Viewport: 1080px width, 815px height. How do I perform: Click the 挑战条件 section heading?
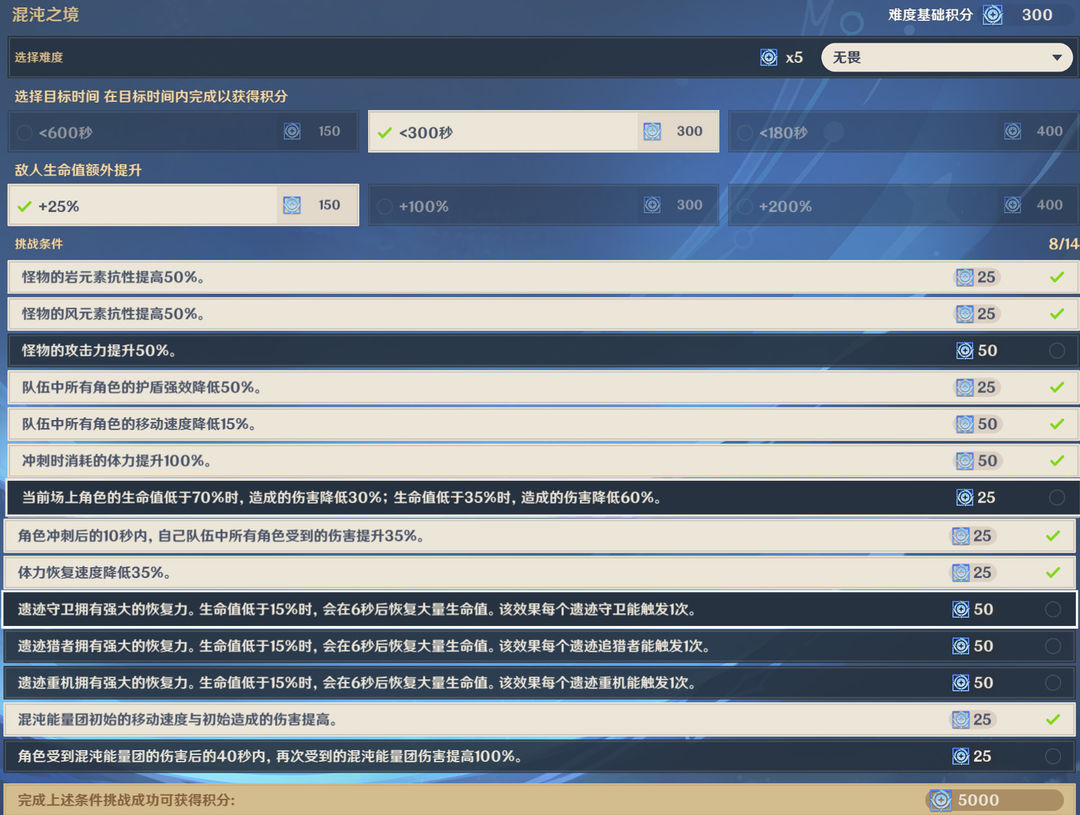click(x=39, y=243)
